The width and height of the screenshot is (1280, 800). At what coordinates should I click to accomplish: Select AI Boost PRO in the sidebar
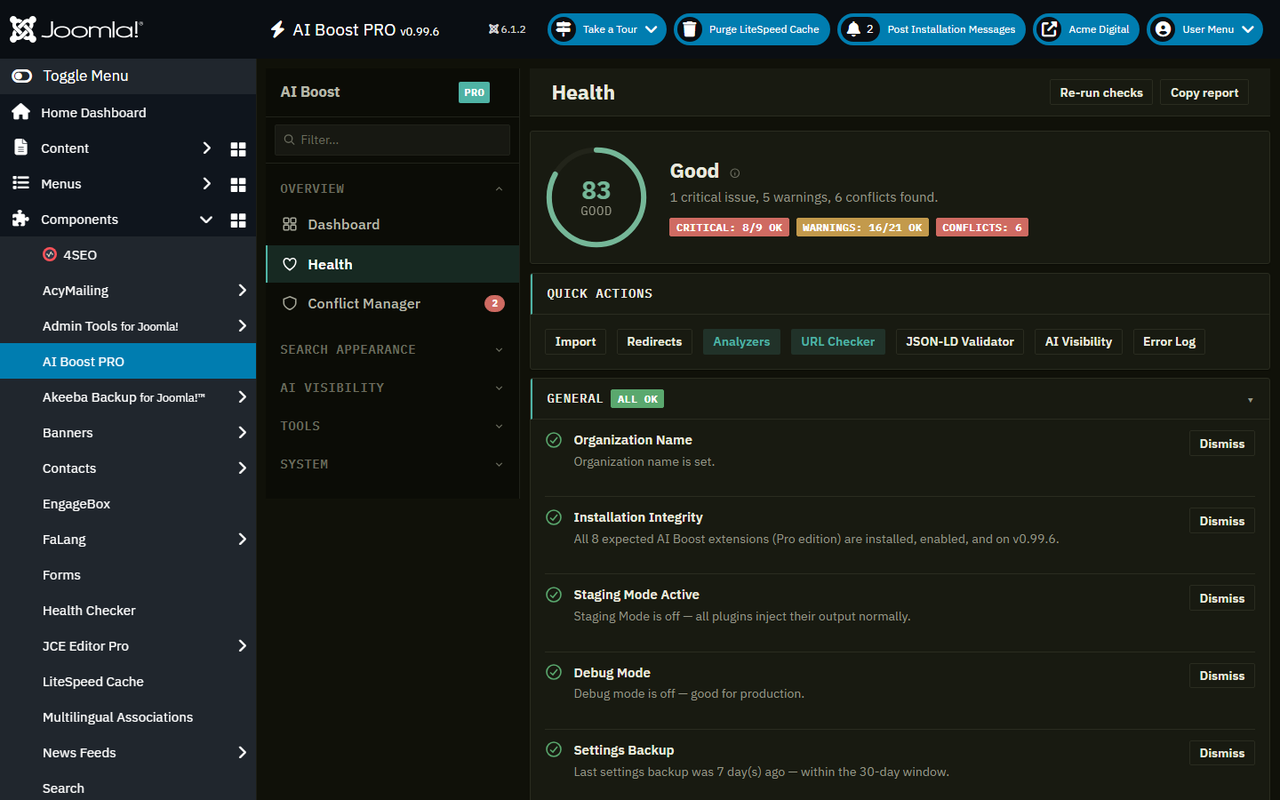coord(128,362)
